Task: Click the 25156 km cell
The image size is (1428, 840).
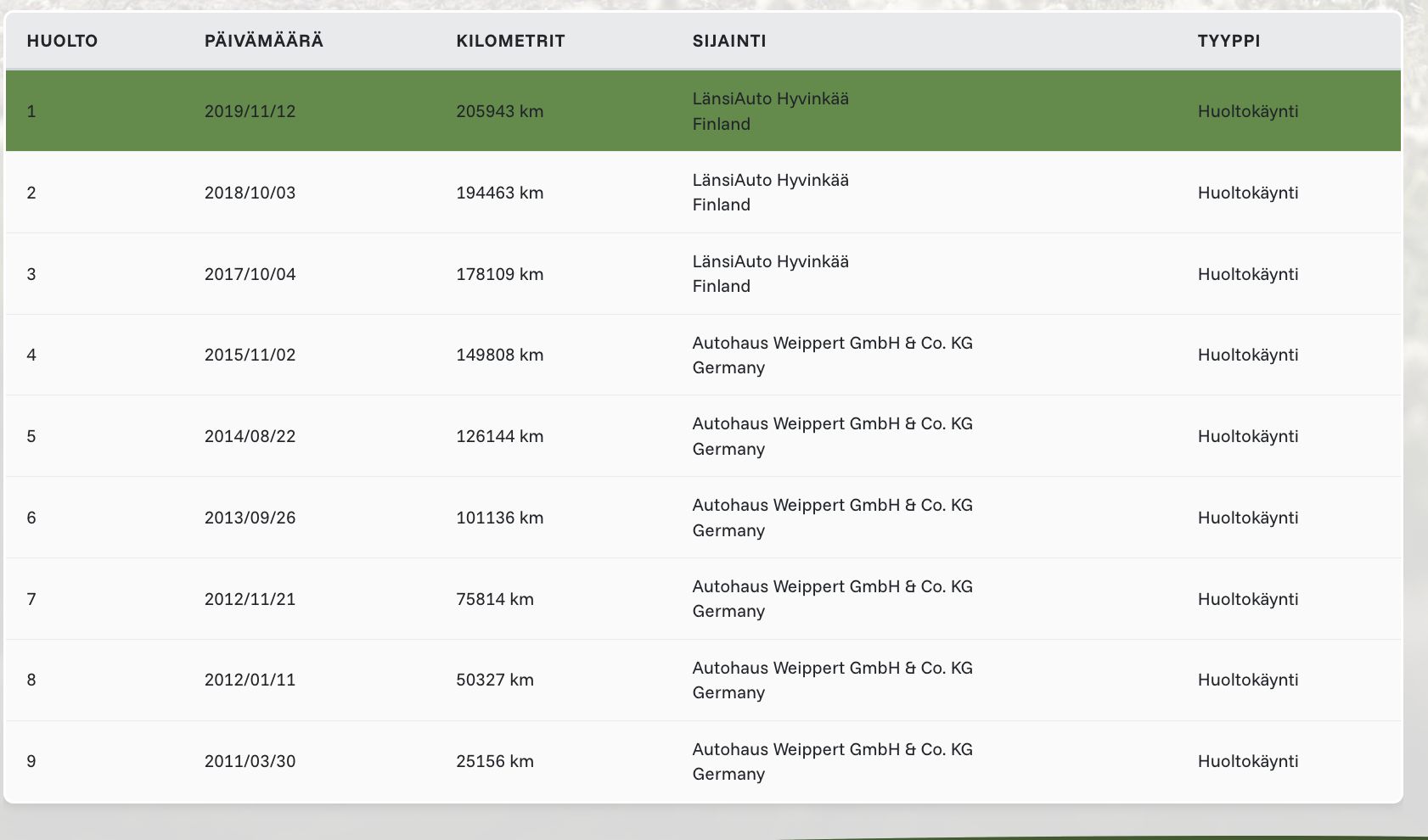Action: pos(495,761)
